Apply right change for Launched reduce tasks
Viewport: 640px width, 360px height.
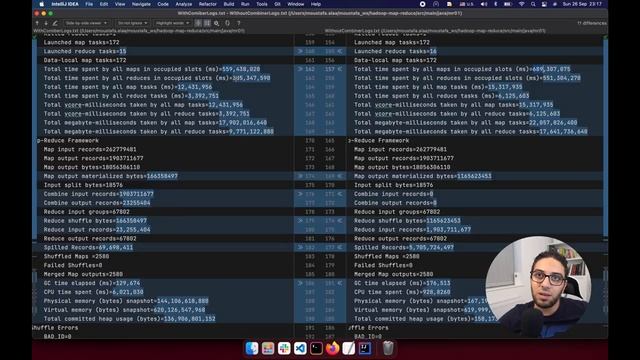340,51
